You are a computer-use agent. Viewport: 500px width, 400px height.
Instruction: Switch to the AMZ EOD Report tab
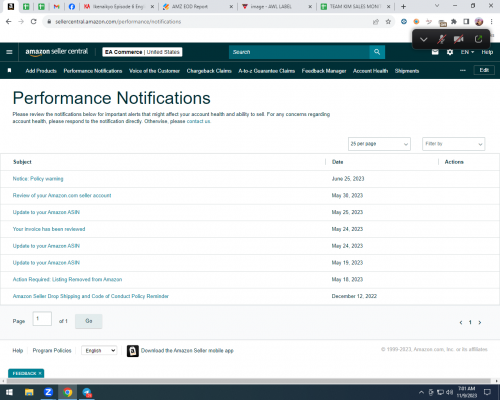(x=198, y=6)
